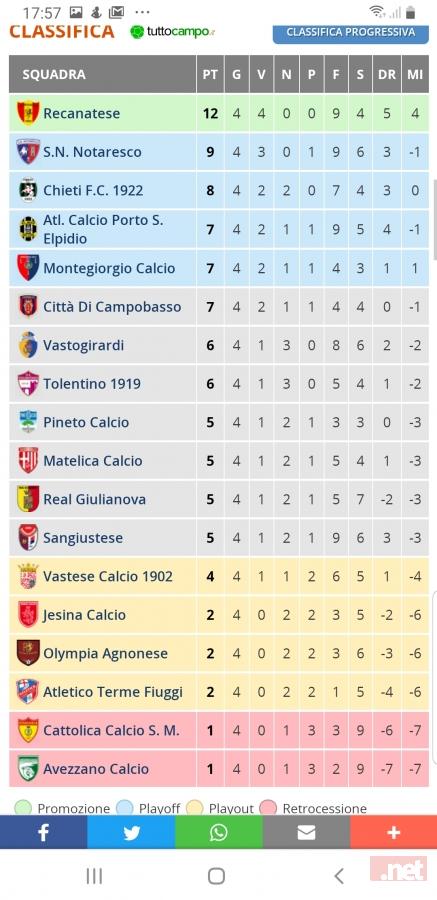Screen dimensions: 437x900
Task: Open the tuttocampo logo link
Action: click(x=172, y=32)
